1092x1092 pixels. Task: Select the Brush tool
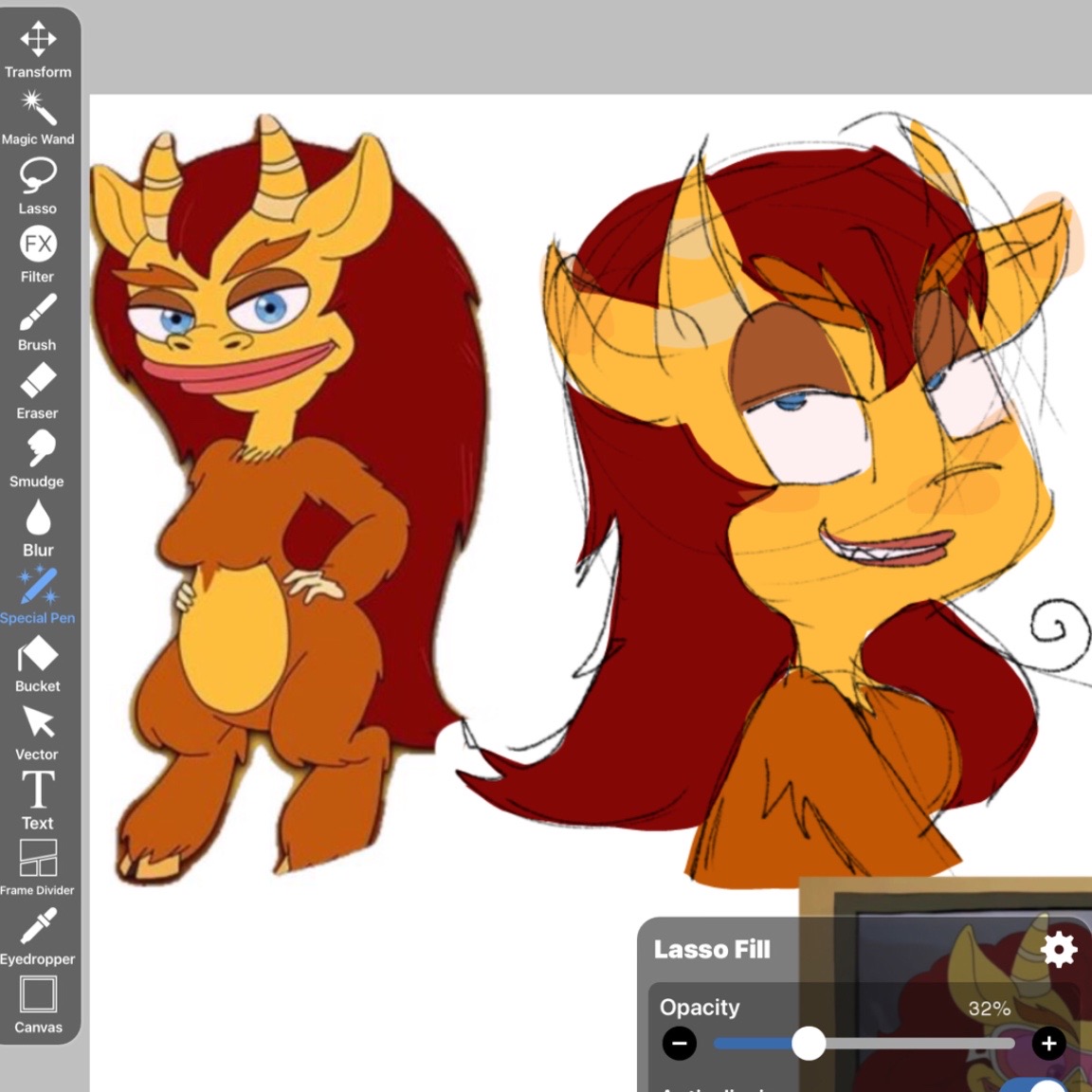(x=38, y=322)
